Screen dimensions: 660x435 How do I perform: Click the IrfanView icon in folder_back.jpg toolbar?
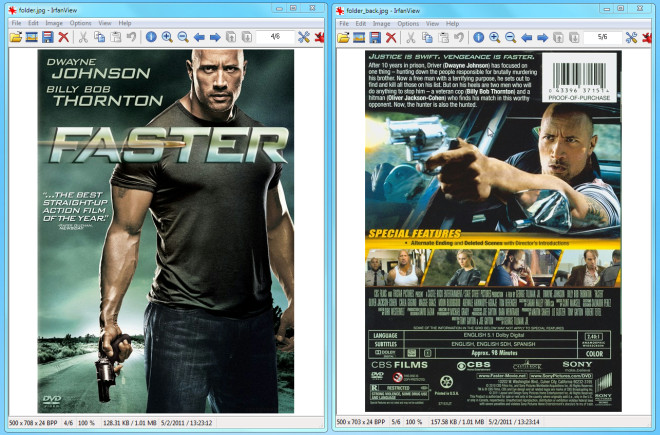coord(647,37)
